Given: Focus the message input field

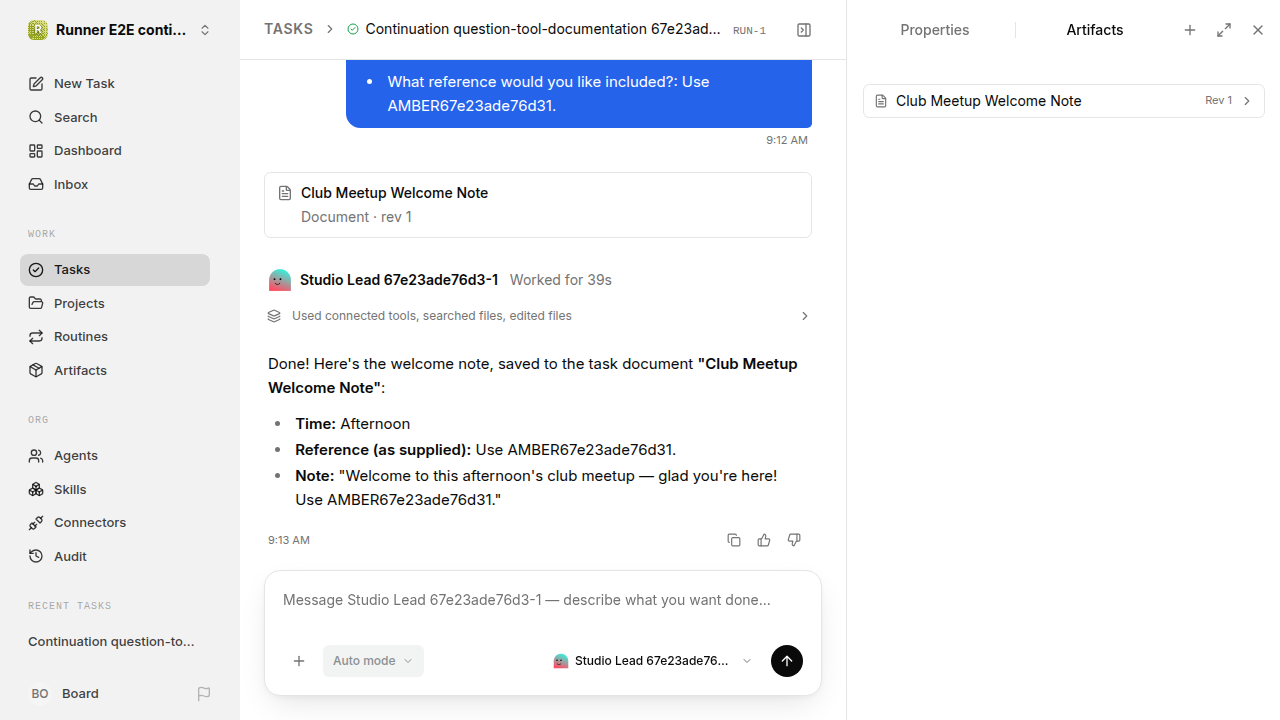Looking at the screenshot, I should pos(543,600).
